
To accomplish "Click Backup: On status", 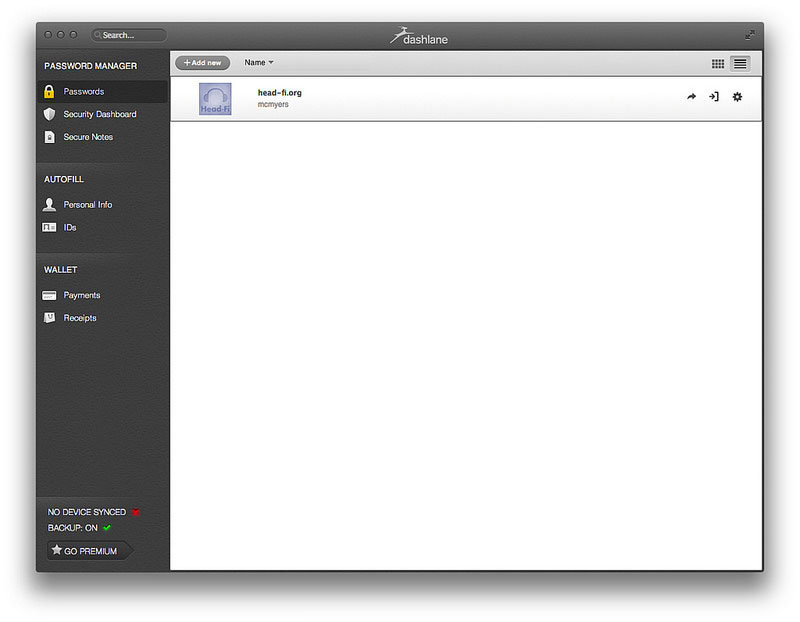I will [72, 528].
